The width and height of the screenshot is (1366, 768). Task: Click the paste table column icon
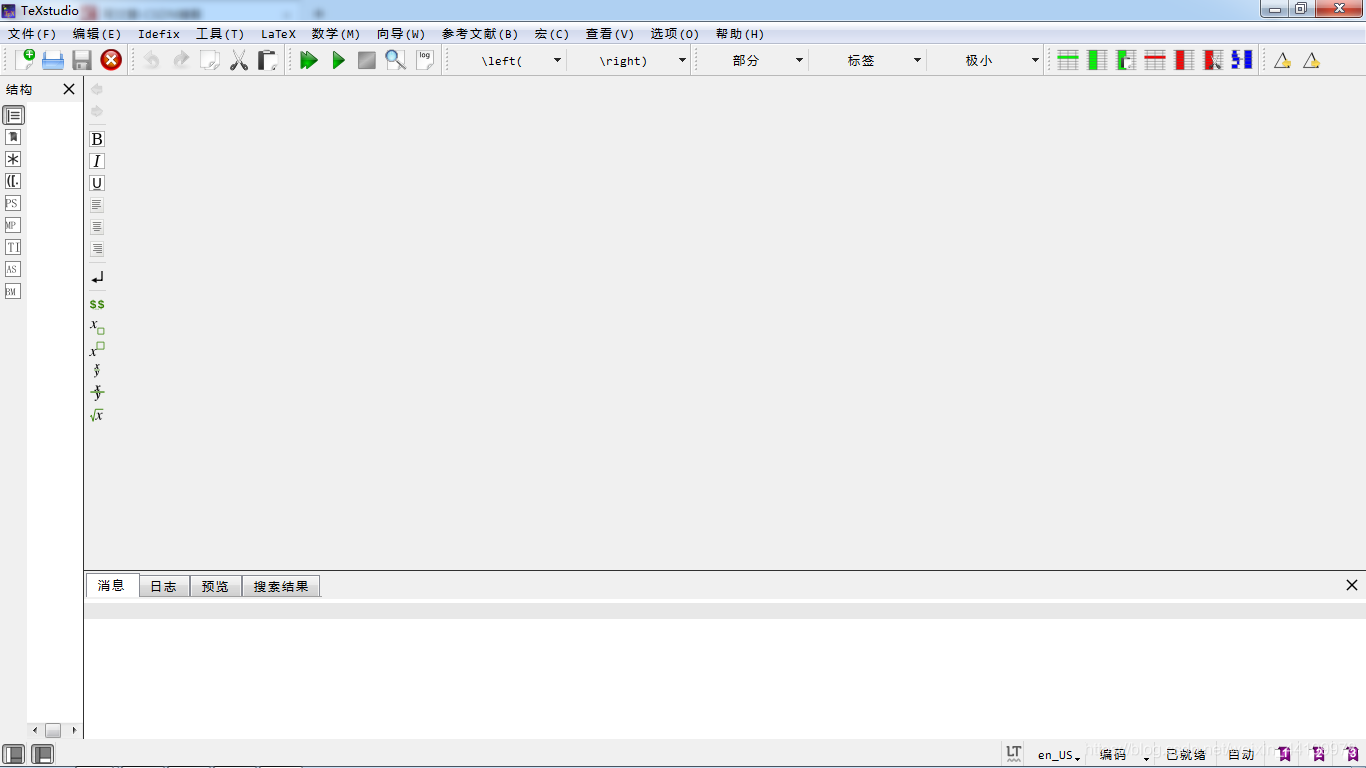click(1126, 60)
